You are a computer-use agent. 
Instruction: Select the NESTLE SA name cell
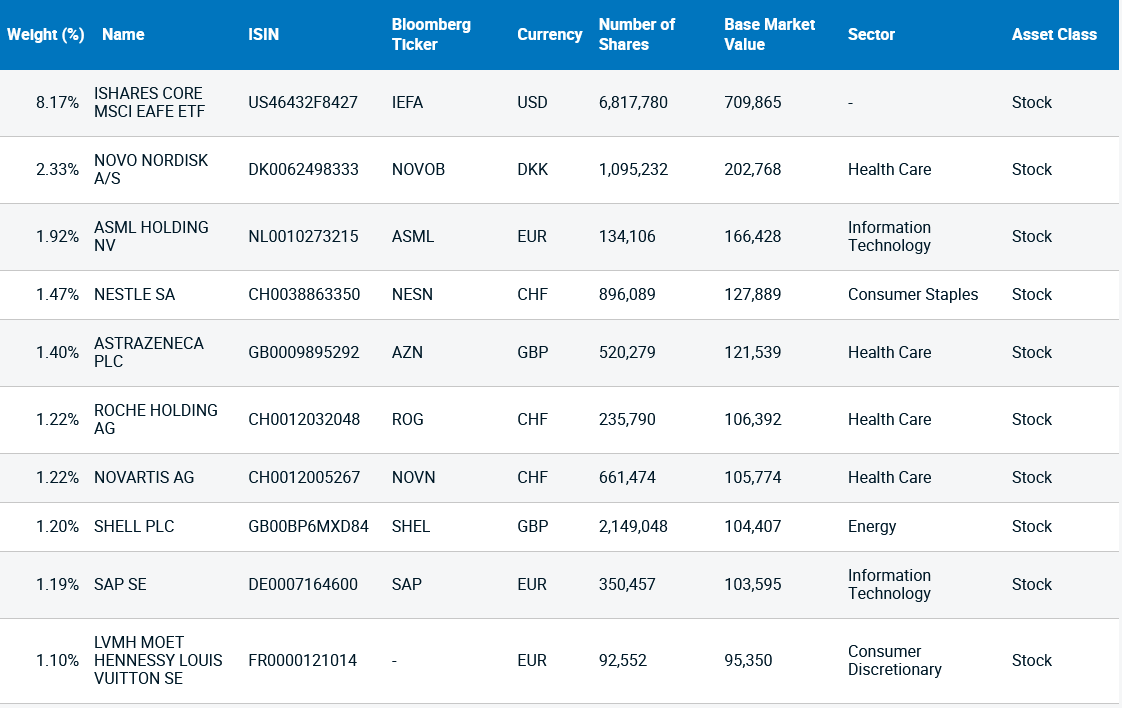135,294
